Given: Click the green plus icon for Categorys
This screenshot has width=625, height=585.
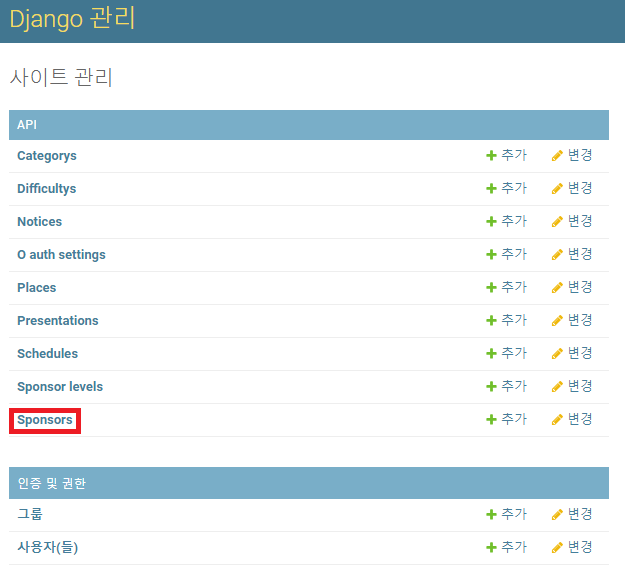Looking at the screenshot, I should click(491, 156).
